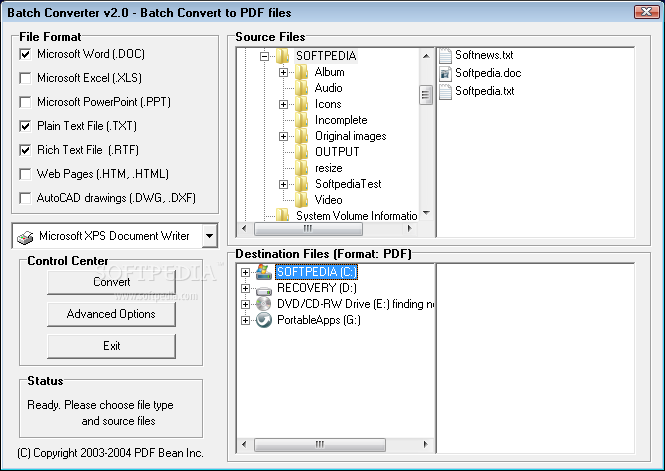This screenshot has width=665, height=471.
Task: Uncheck Plain Text File (.TXT)
Action: (x=25, y=126)
